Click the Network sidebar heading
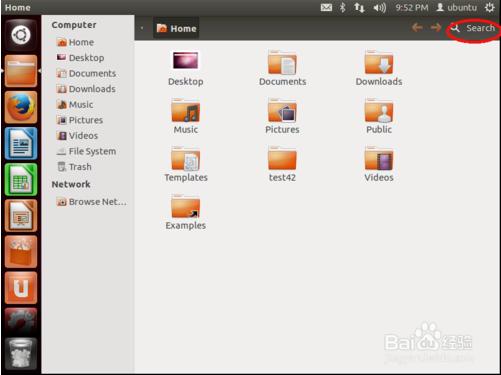Image resolution: width=501 pixels, height=375 pixels. pyautogui.click(x=71, y=184)
